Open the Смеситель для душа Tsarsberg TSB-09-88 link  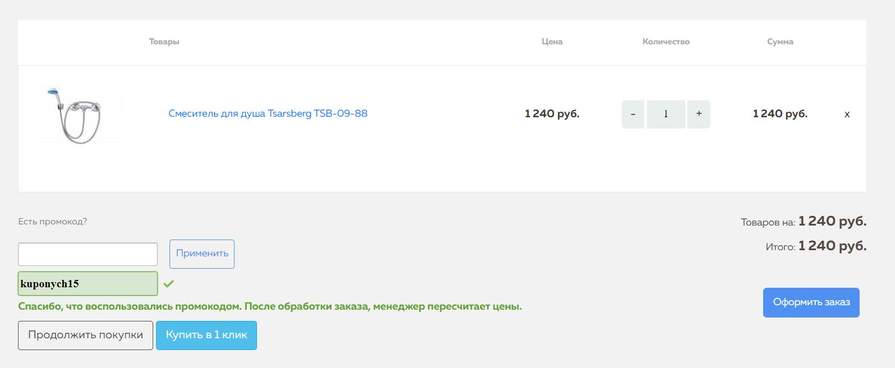(268, 114)
